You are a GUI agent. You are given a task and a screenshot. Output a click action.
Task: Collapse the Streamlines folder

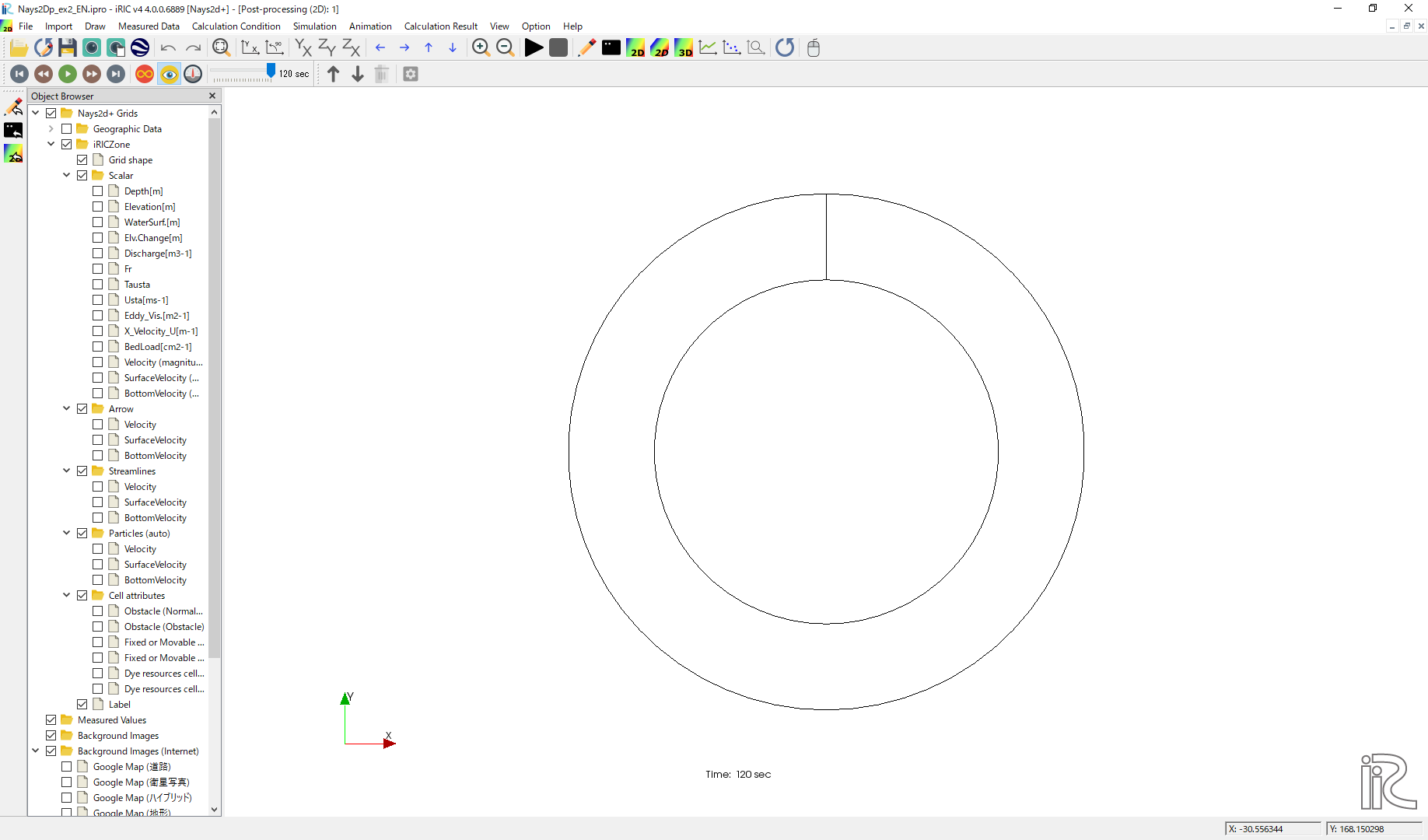[x=67, y=471]
